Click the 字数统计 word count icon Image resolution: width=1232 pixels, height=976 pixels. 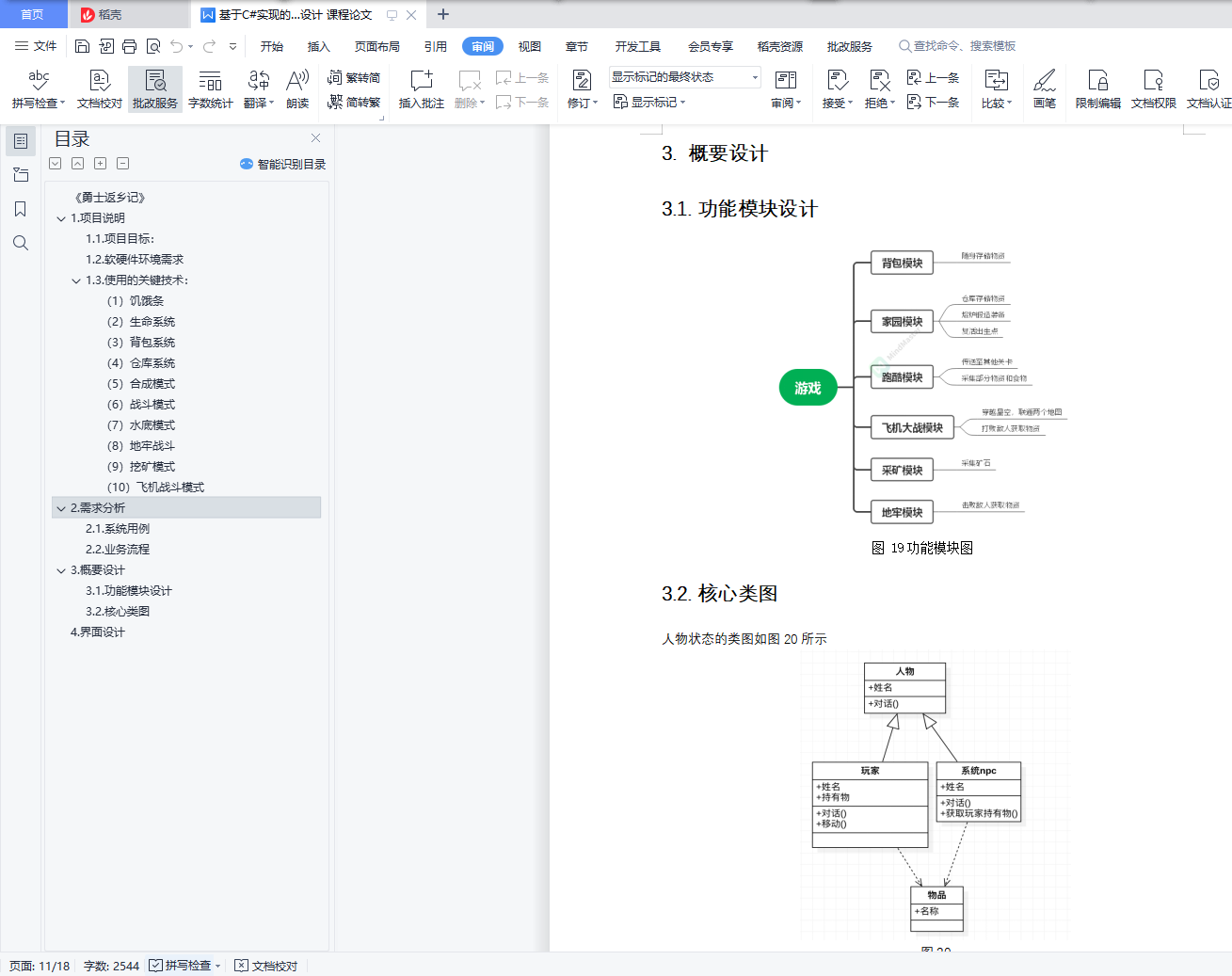point(211,88)
